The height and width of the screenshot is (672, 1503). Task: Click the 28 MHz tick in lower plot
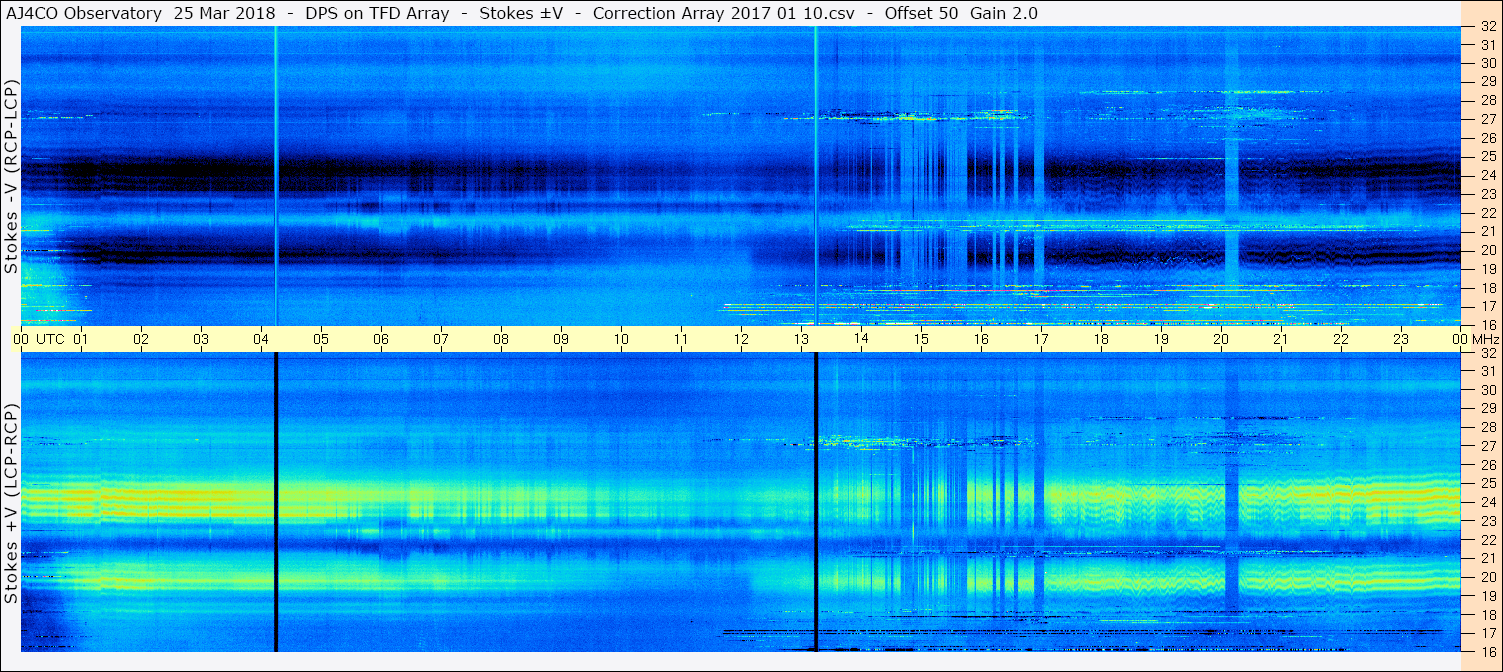(x=1487, y=427)
